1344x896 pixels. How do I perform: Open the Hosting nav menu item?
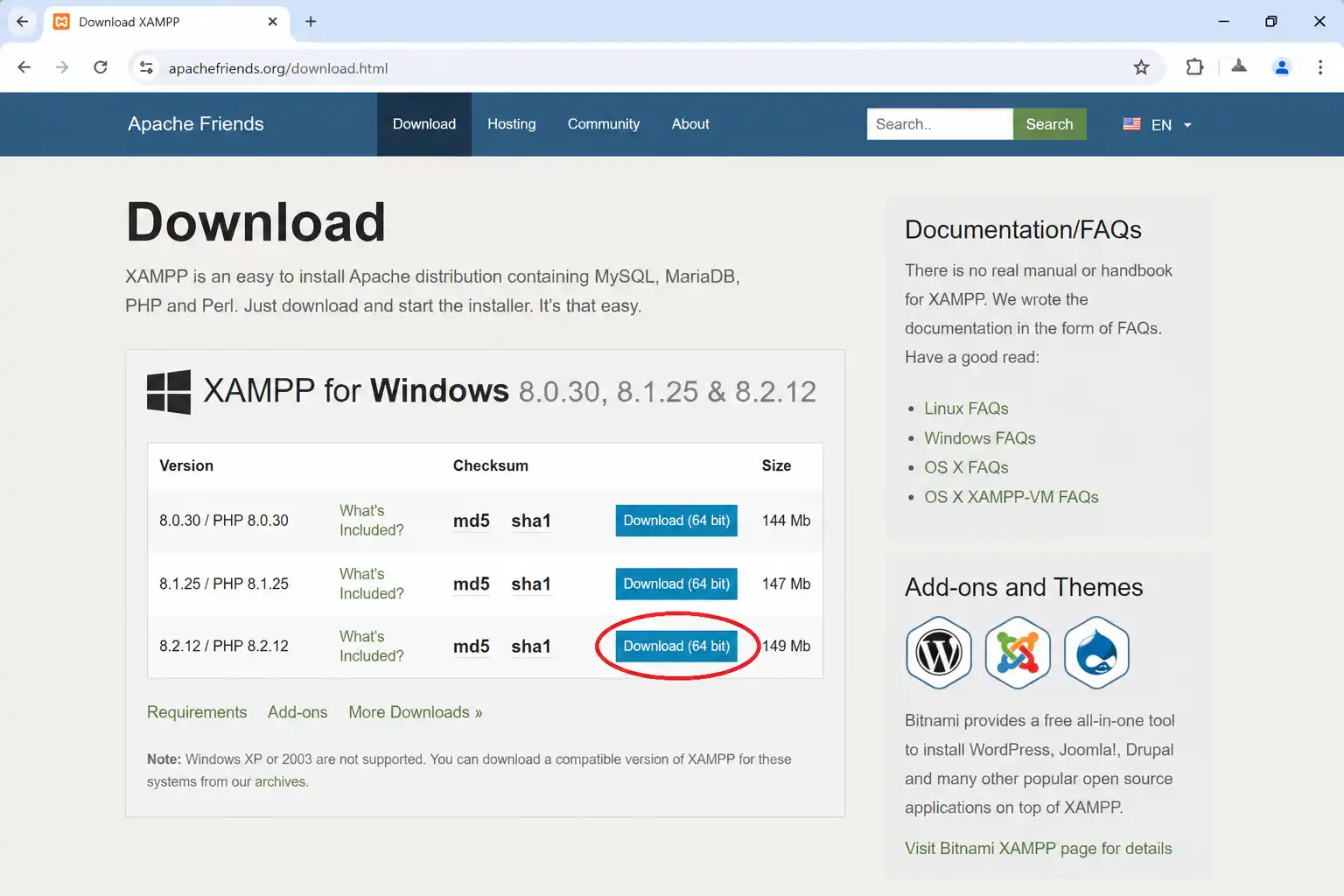[512, 124]
